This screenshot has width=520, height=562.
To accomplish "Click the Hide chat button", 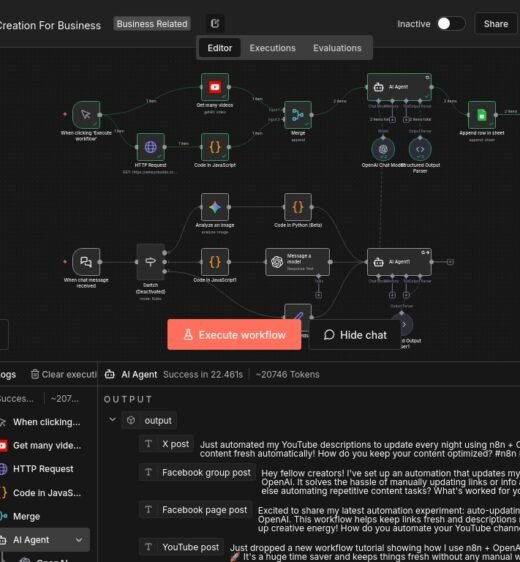I will pos(355,335).
